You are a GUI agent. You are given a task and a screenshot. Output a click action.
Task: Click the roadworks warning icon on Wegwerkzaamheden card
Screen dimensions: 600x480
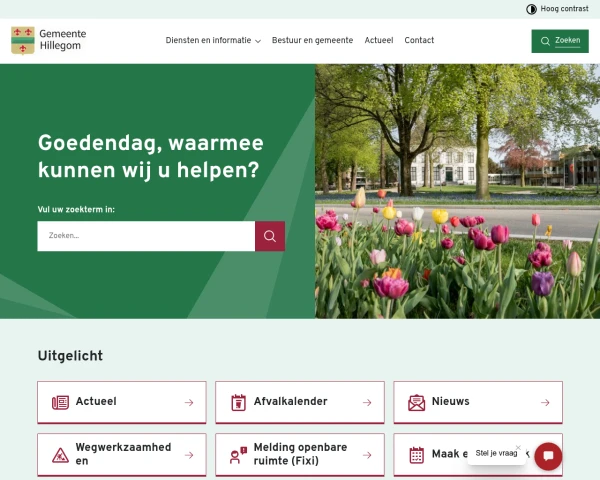click(60, 456)
